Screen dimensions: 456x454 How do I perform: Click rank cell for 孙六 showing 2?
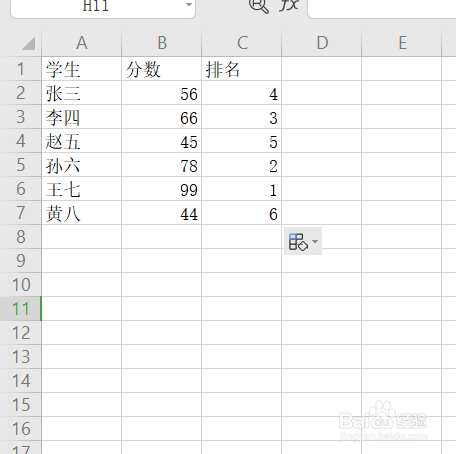pos(242,165)
